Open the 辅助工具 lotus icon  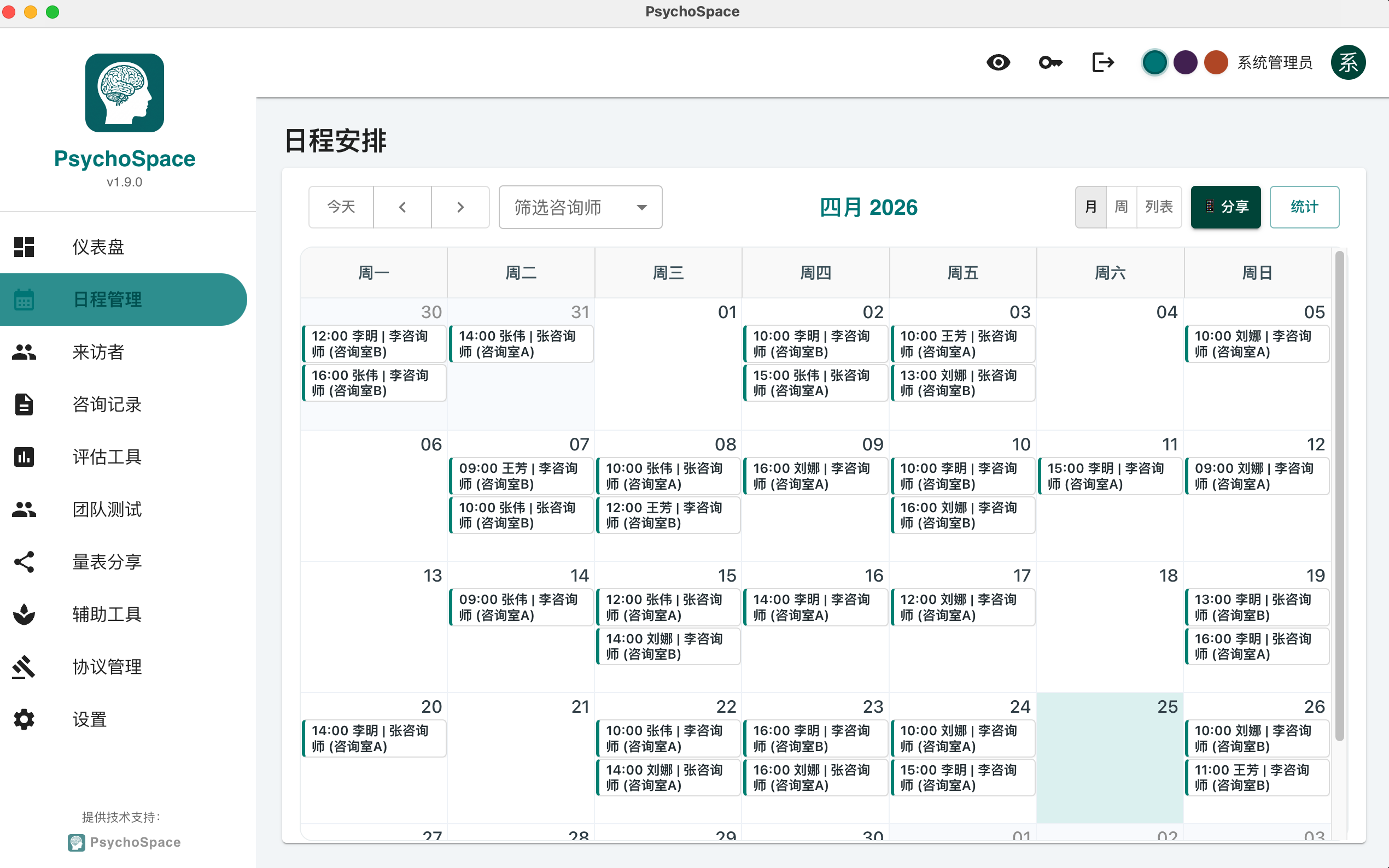tap(24, 614)
